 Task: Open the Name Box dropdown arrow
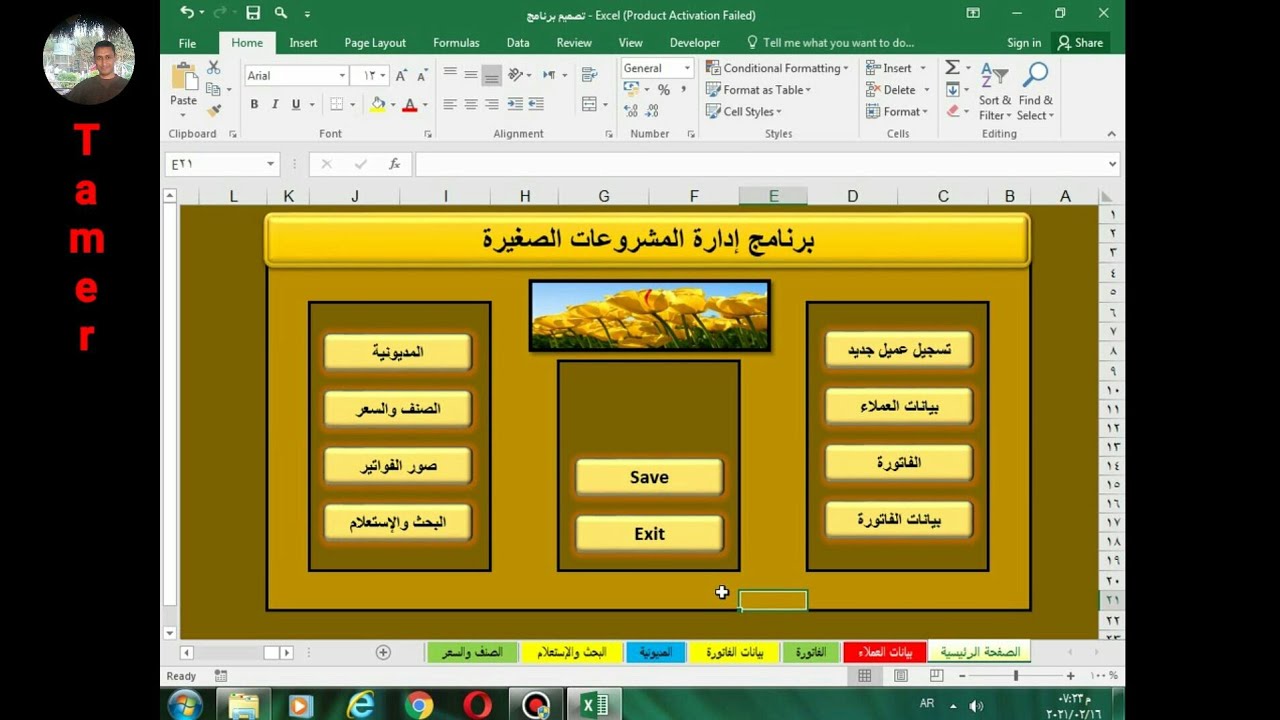(270, 164)
